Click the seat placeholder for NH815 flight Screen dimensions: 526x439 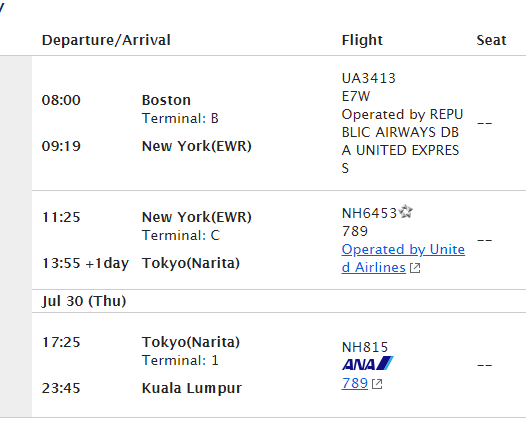(x=484, y=365)
